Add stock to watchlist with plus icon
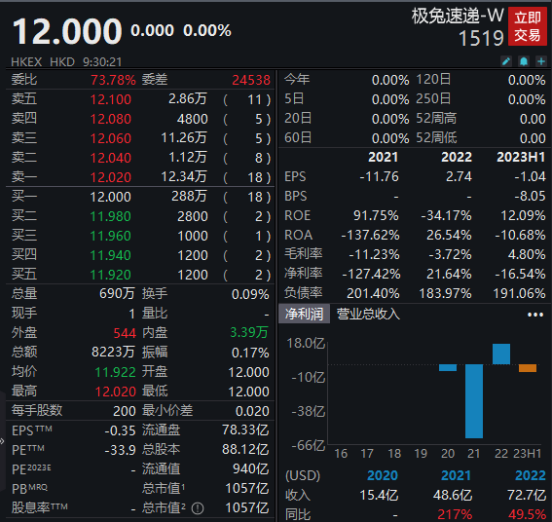 pyautogui.click(x=541, y=61)
